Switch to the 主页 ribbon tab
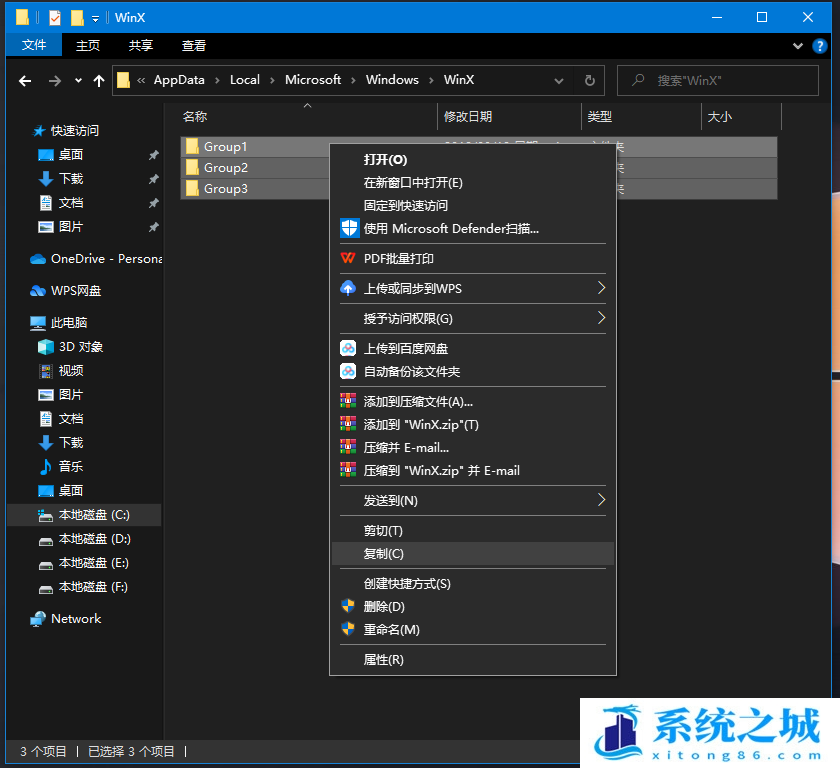Viewport: 840px width, 768px height. (x=87, y=46)
